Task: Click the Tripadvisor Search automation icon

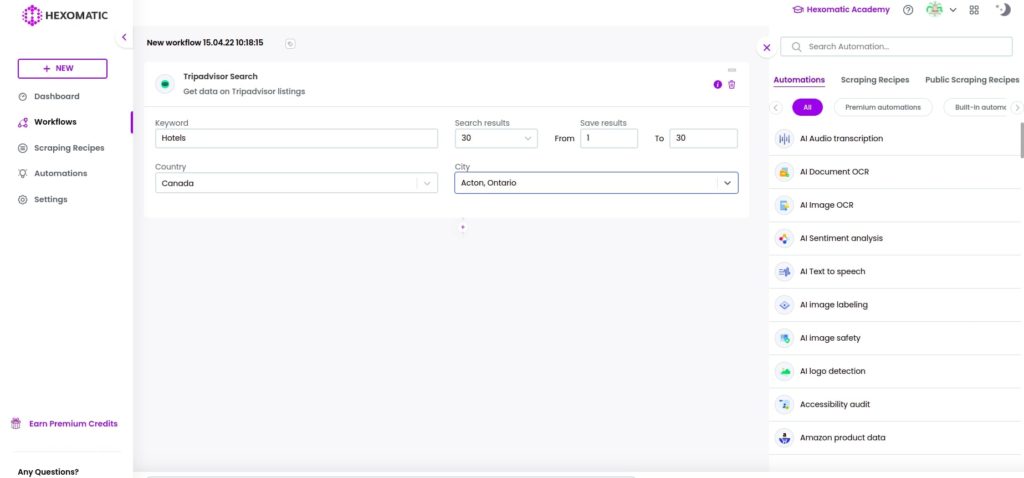Action: (165, 84)
